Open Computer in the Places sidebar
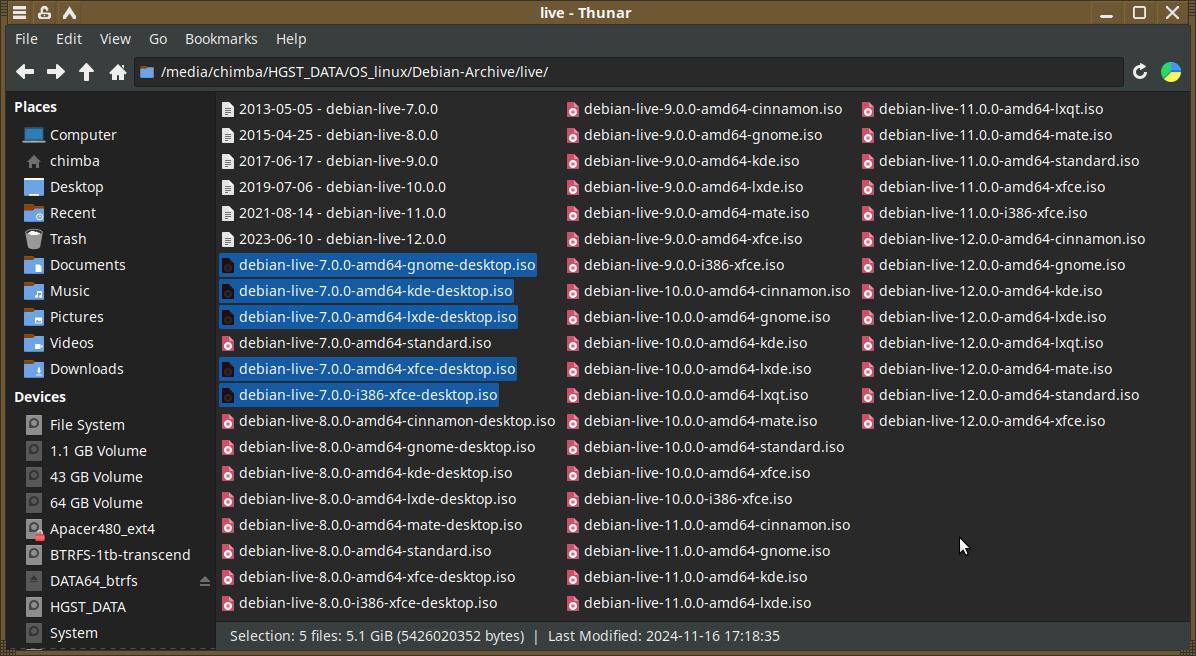This screenshot has height=656, width=1196. (83, 135)
